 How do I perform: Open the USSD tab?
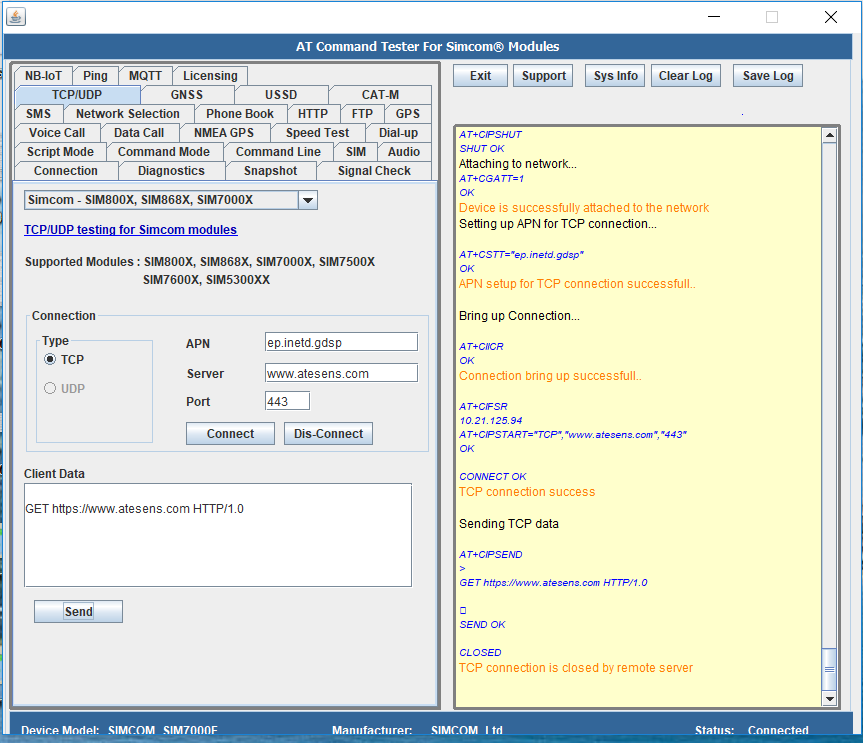click(281, 95)
